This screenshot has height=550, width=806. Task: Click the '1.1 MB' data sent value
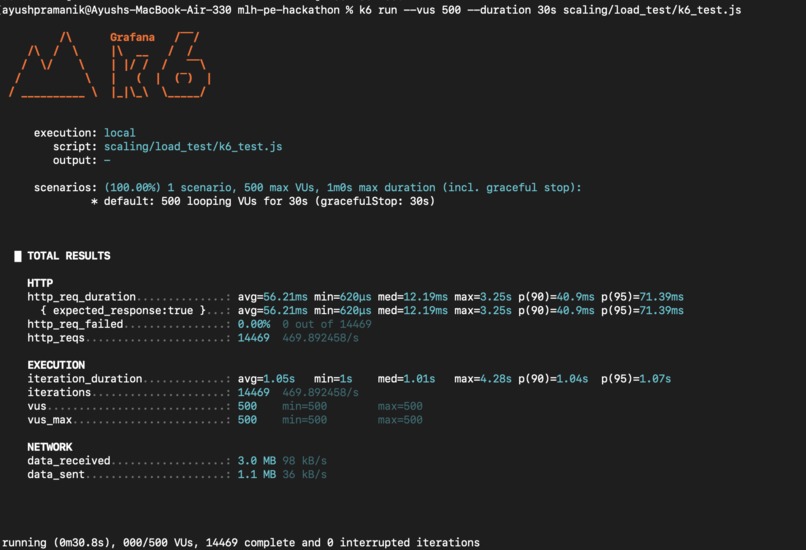[x=257, y=474]
